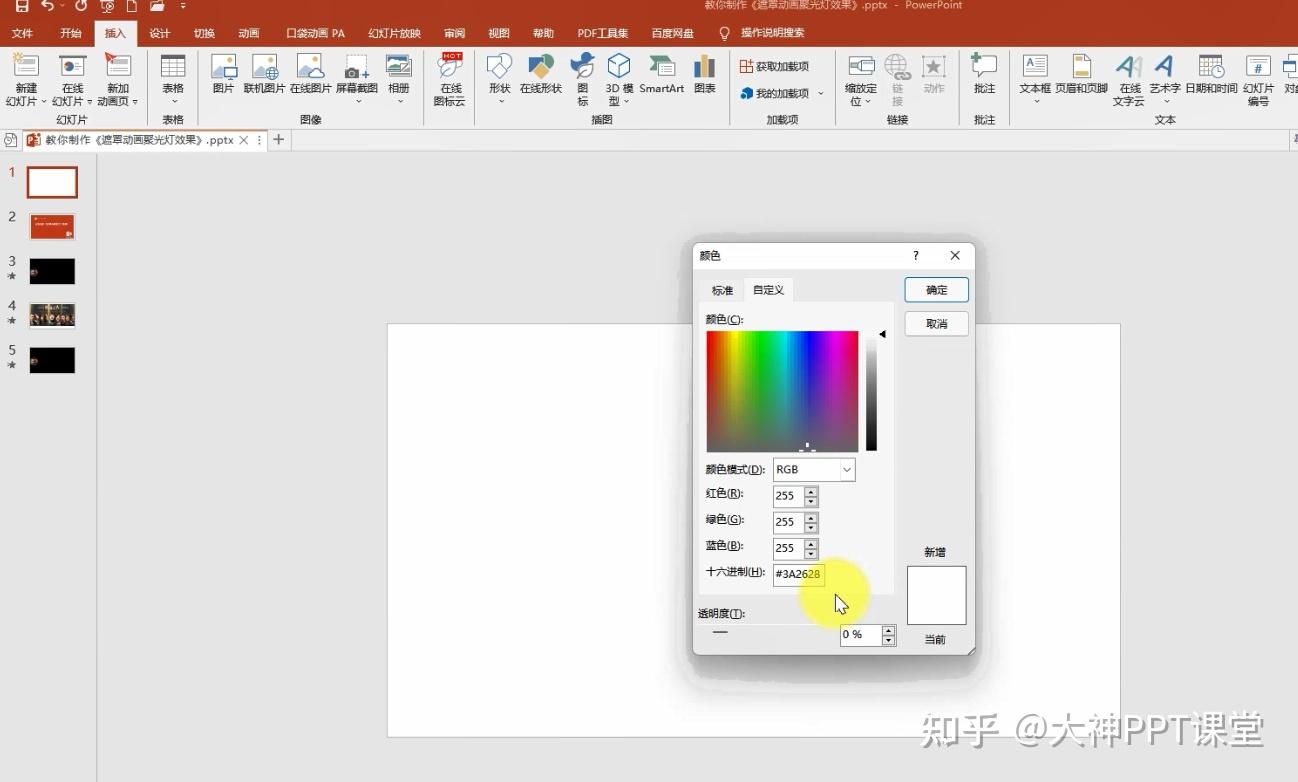Cancel the color dialog with 取消
Viewport: 1298px width, 782px height.
[935, 323]
